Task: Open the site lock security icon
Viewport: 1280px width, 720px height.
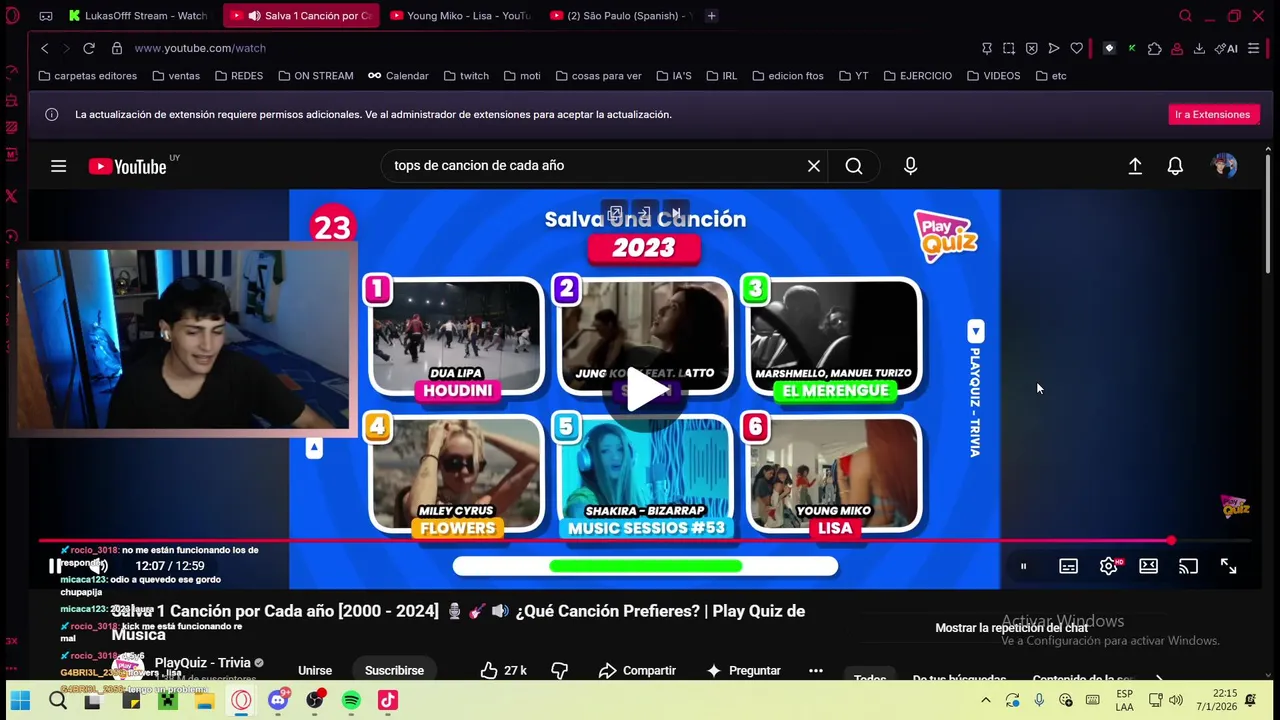Action: [117, 48]
